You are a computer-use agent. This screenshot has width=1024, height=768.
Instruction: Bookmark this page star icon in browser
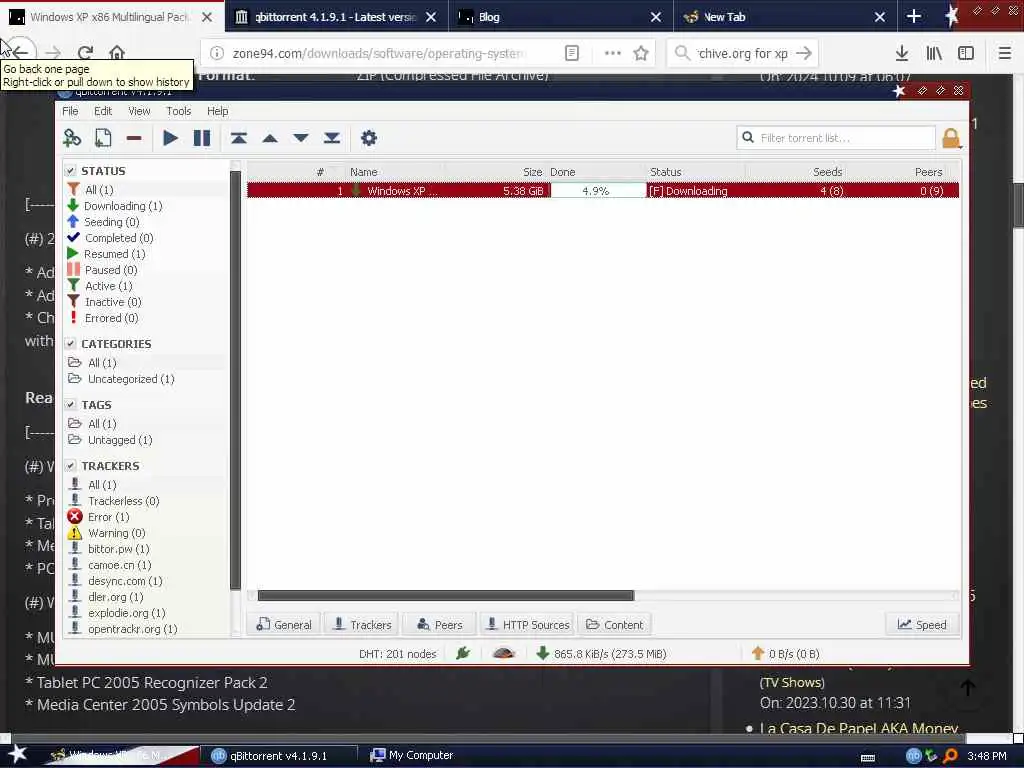coord(641,53)
